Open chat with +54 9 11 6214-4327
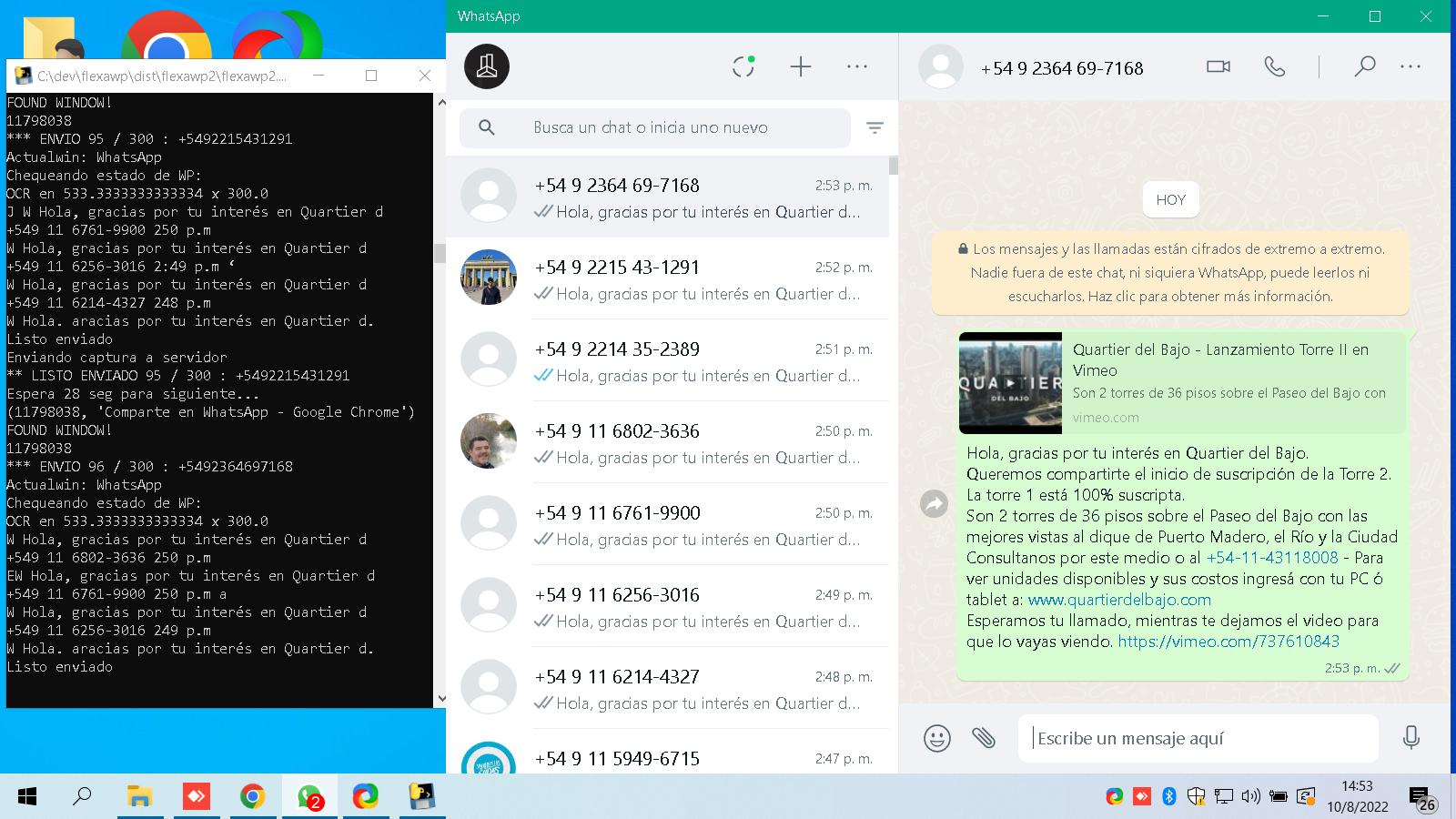This screenshot has height=819, width=1456. click(x=667, y=688)
